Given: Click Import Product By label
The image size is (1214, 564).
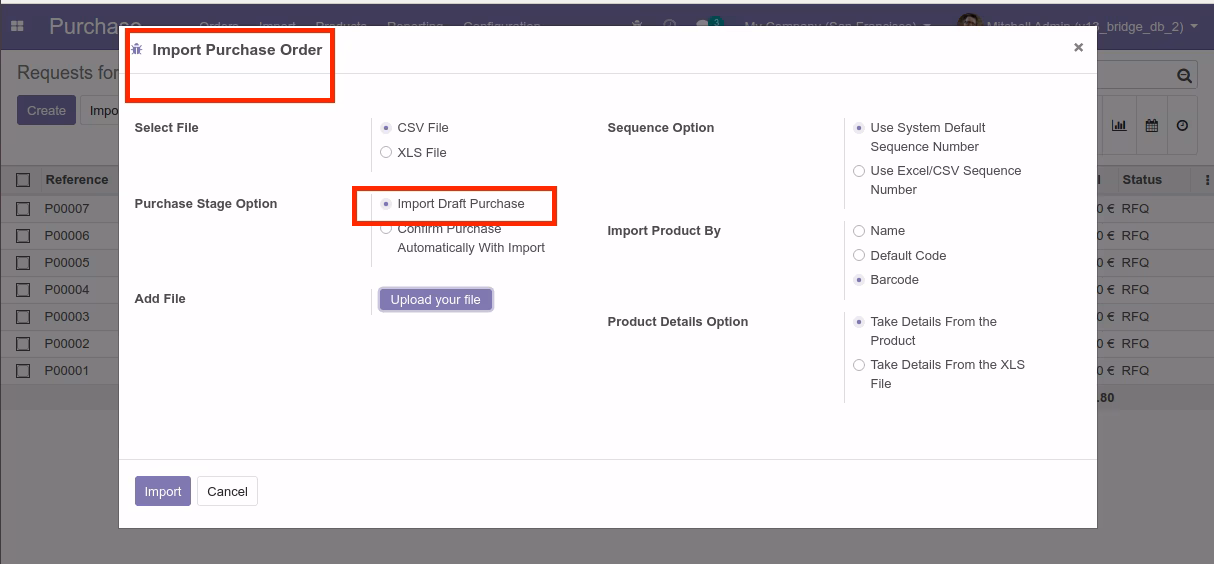Looking at the screenshot, I should 664,231.
